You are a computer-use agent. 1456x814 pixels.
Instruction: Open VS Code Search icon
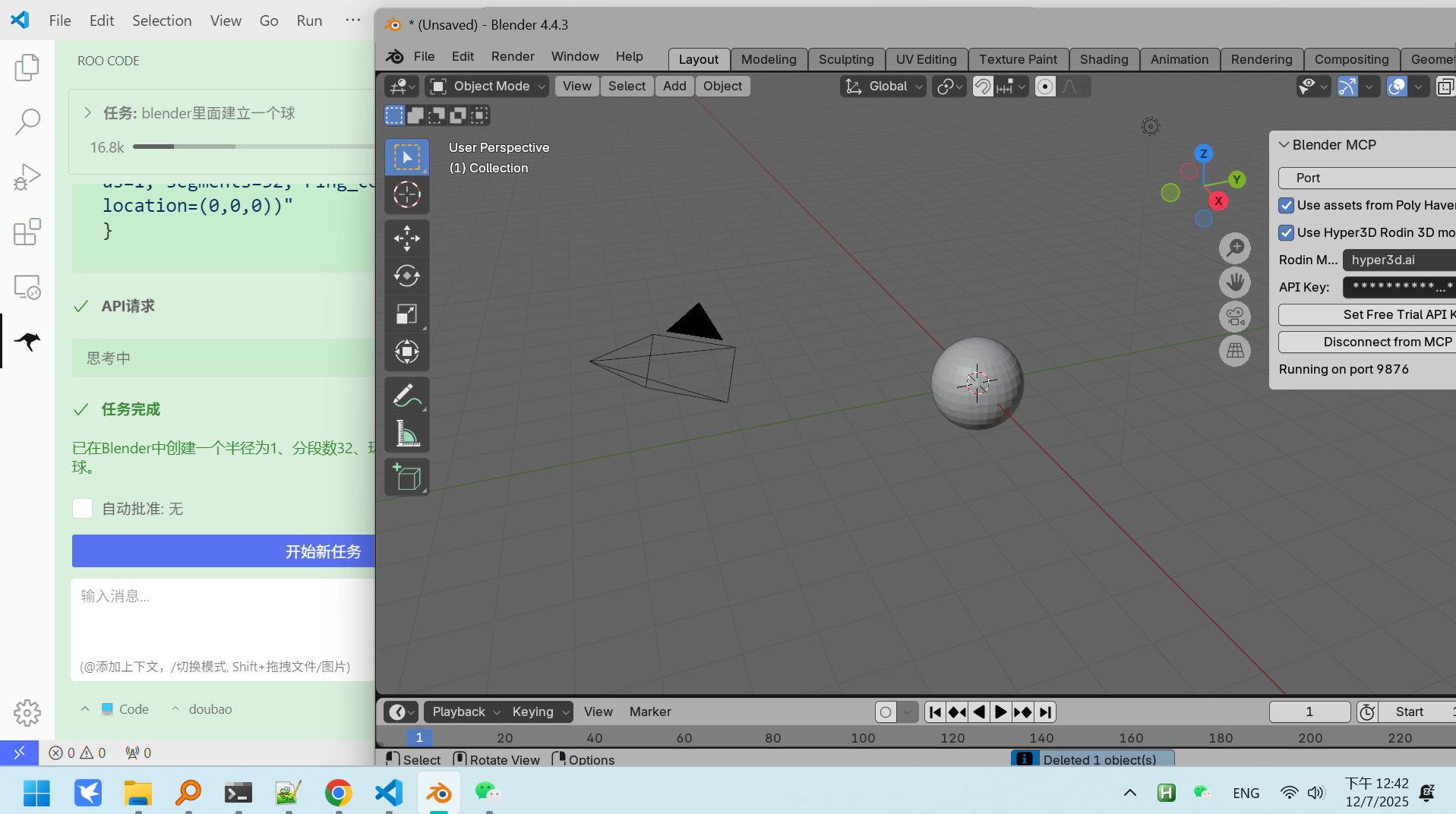(27, 121)
